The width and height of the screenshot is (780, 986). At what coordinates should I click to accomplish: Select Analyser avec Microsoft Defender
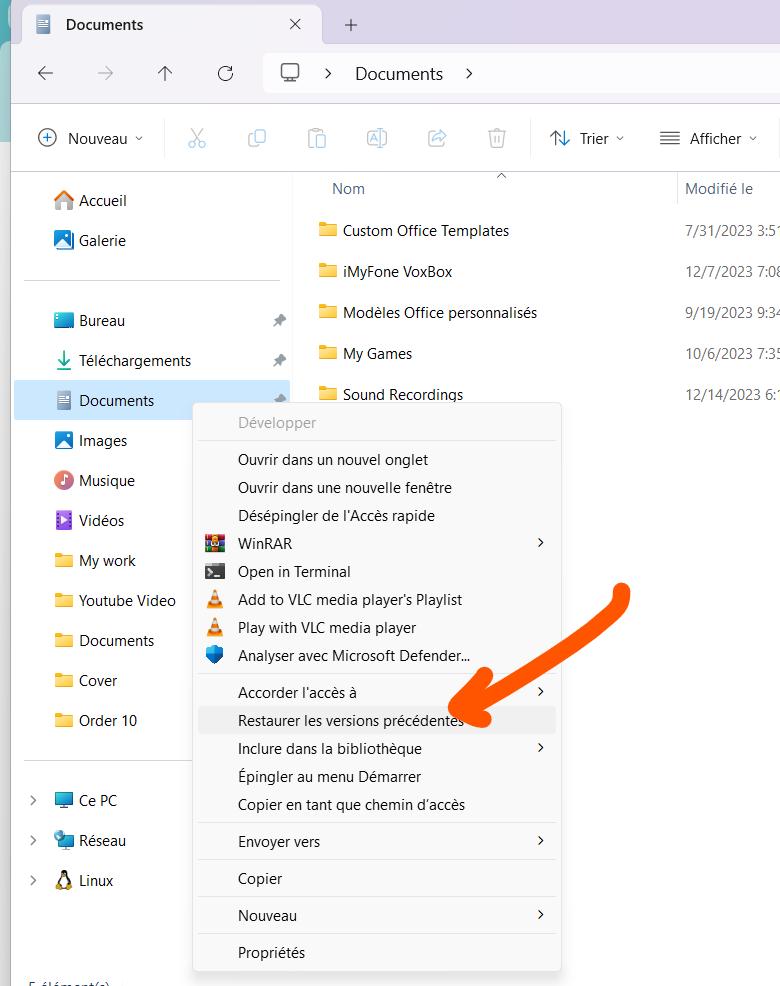point(377,656)
